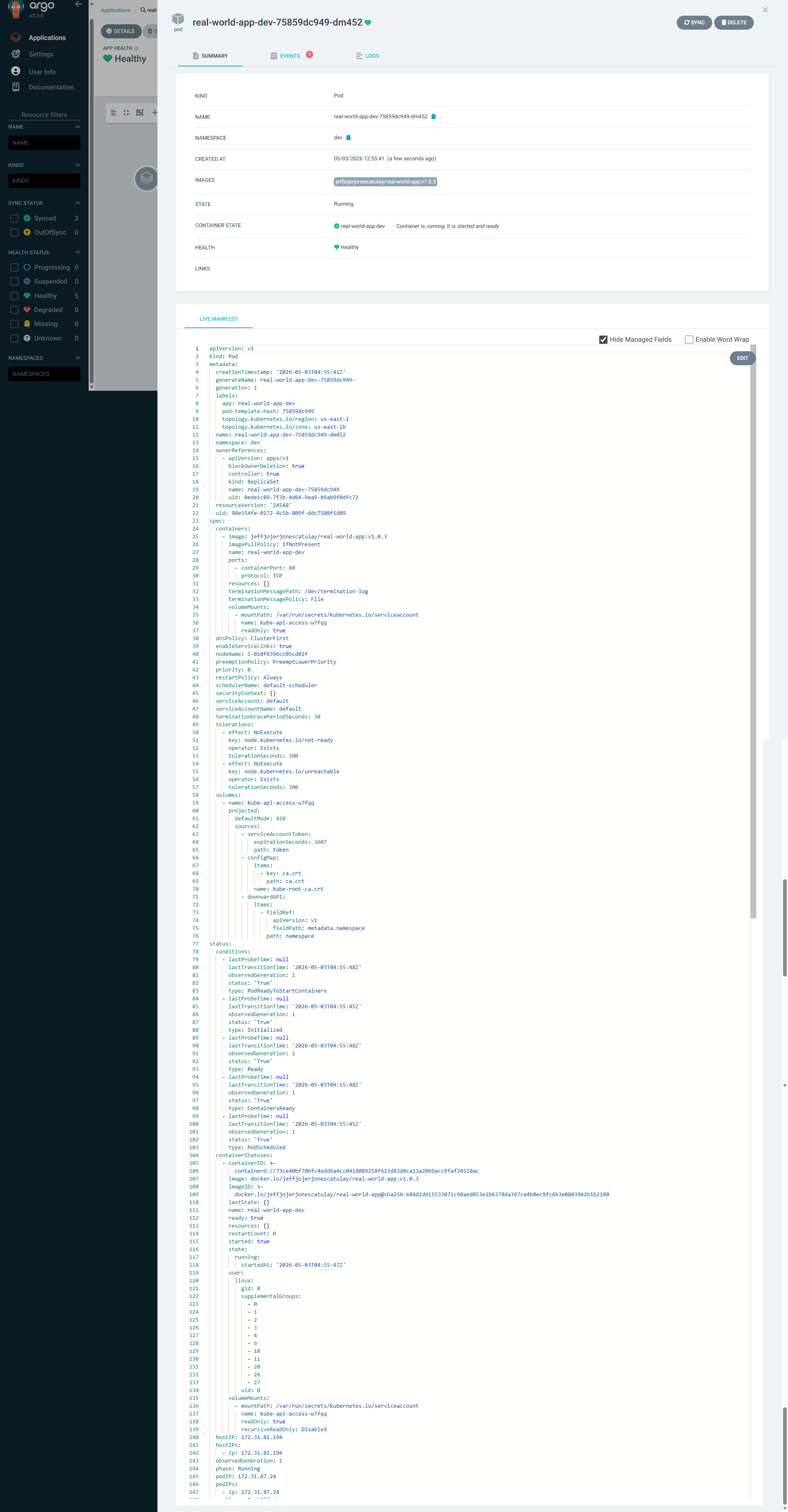Click the plus zoom icon in the toolbar
The image size is (788, 1512).
pyautogui.click(x=154, y=113)
